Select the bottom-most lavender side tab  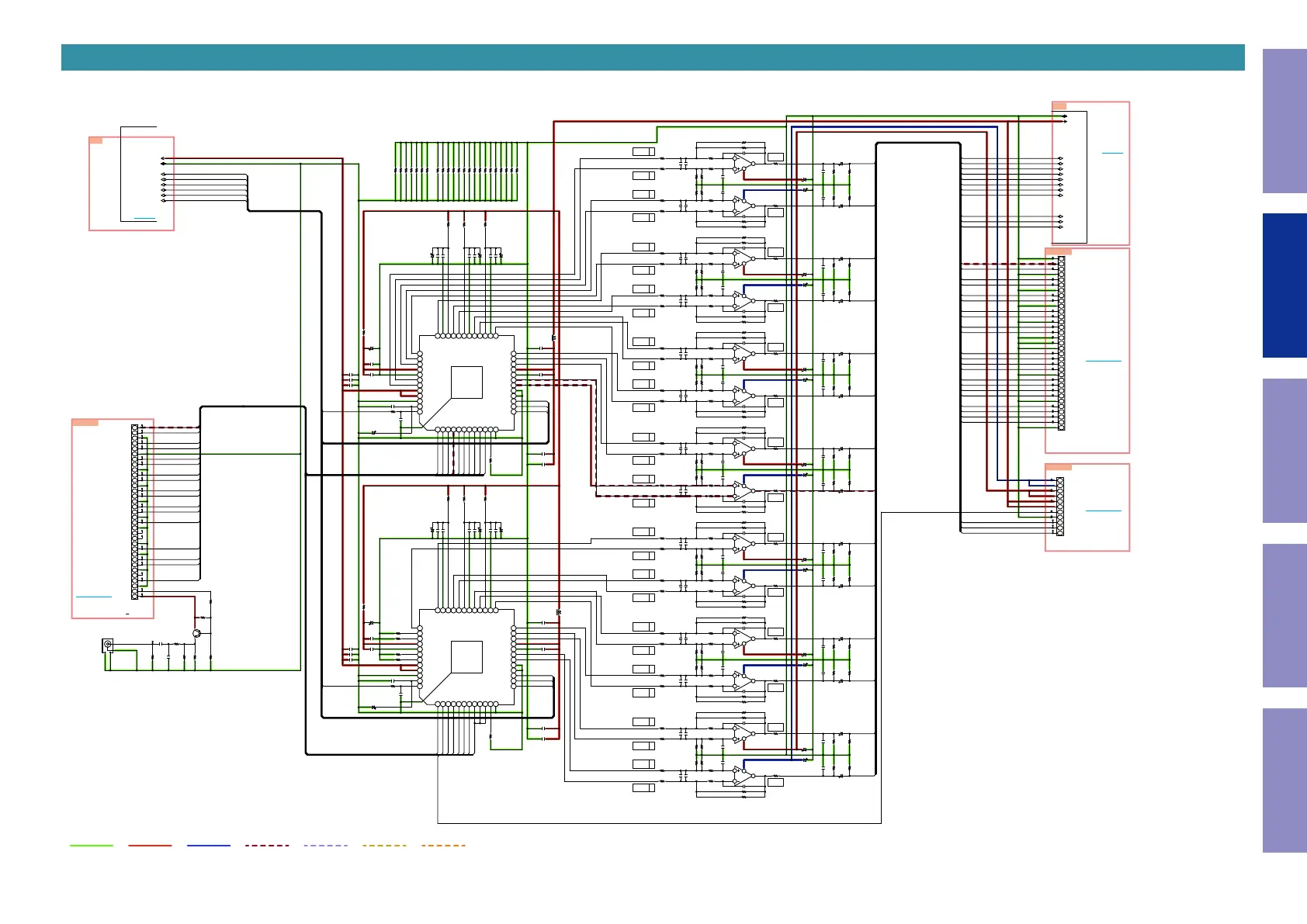coord(1284,780)
